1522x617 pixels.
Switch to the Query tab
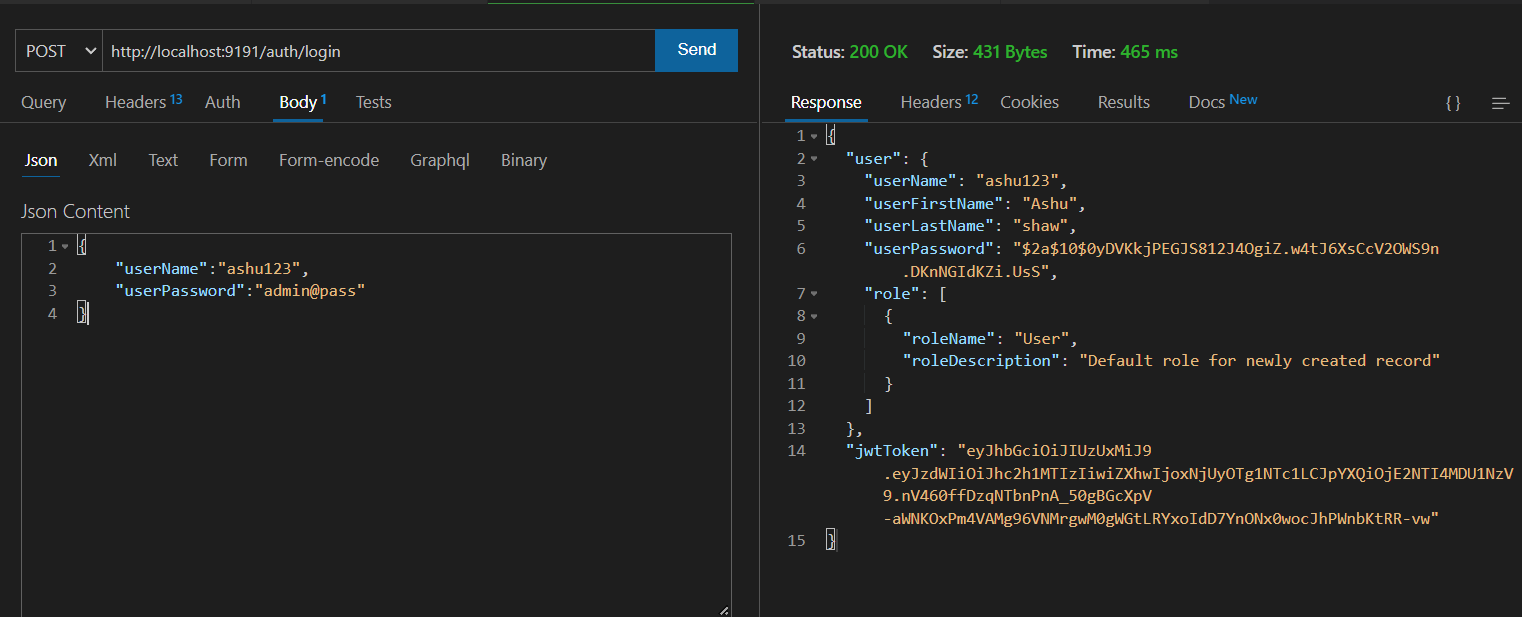point(44,102)
